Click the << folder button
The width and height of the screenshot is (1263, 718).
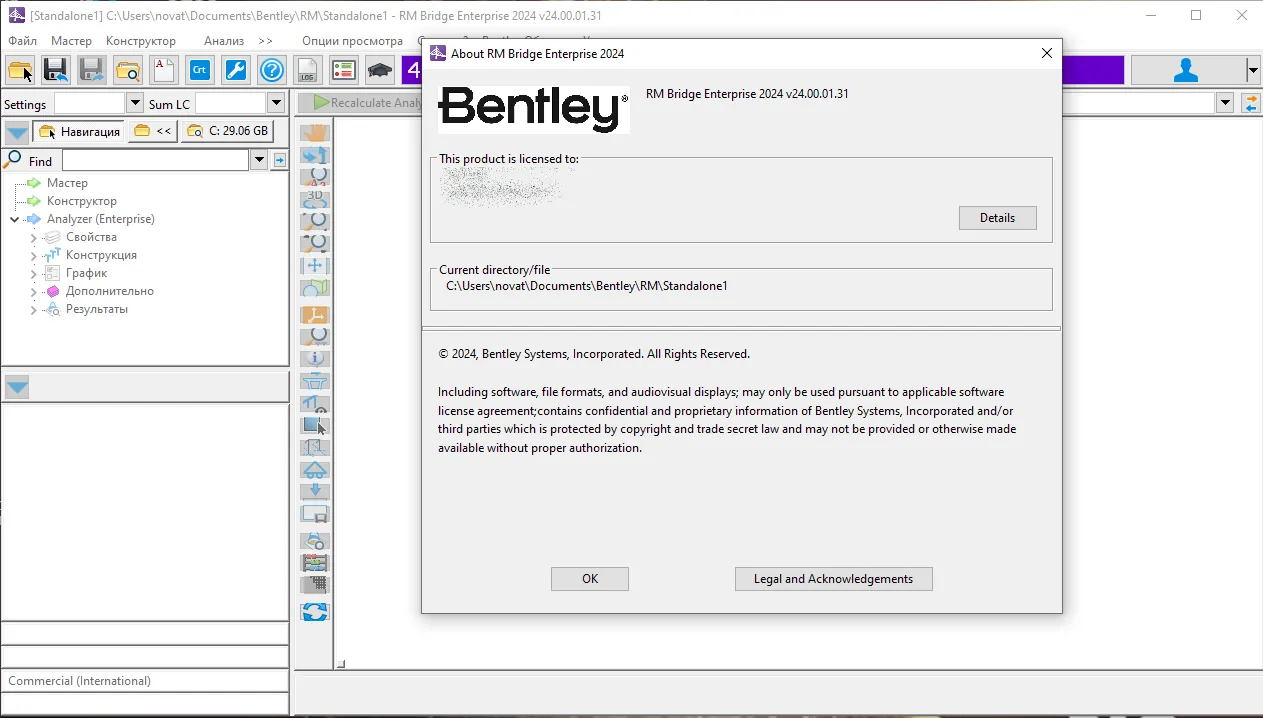tap(153, 131)
